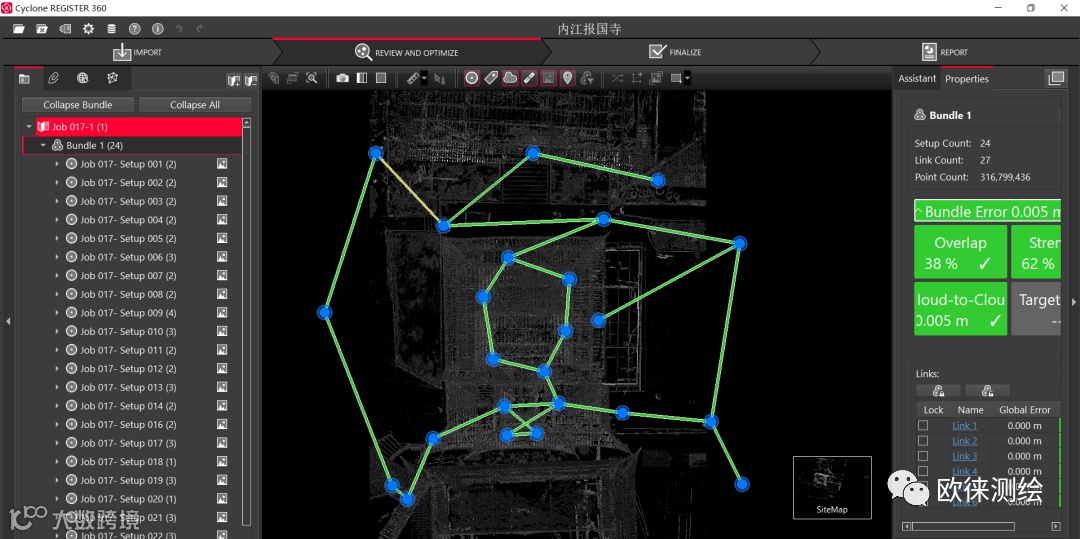The width and height of the screenshot is (1080, 539).
Task: Go to the IMPORT step
Action: tap(137, 52)
